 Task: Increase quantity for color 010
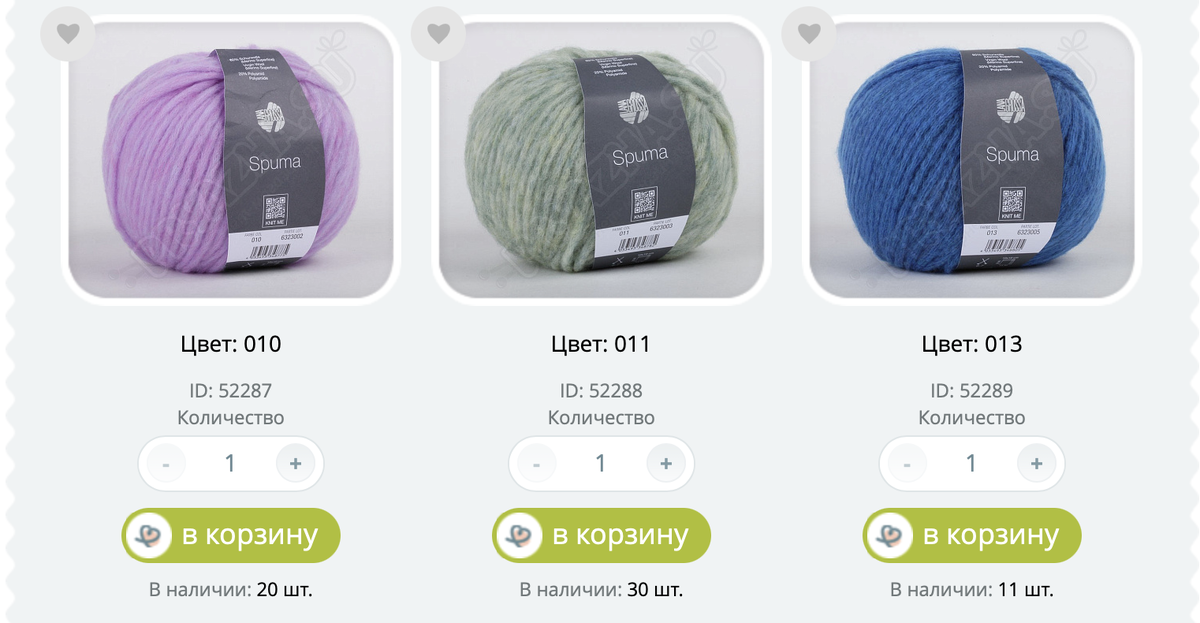pos(295,464)
